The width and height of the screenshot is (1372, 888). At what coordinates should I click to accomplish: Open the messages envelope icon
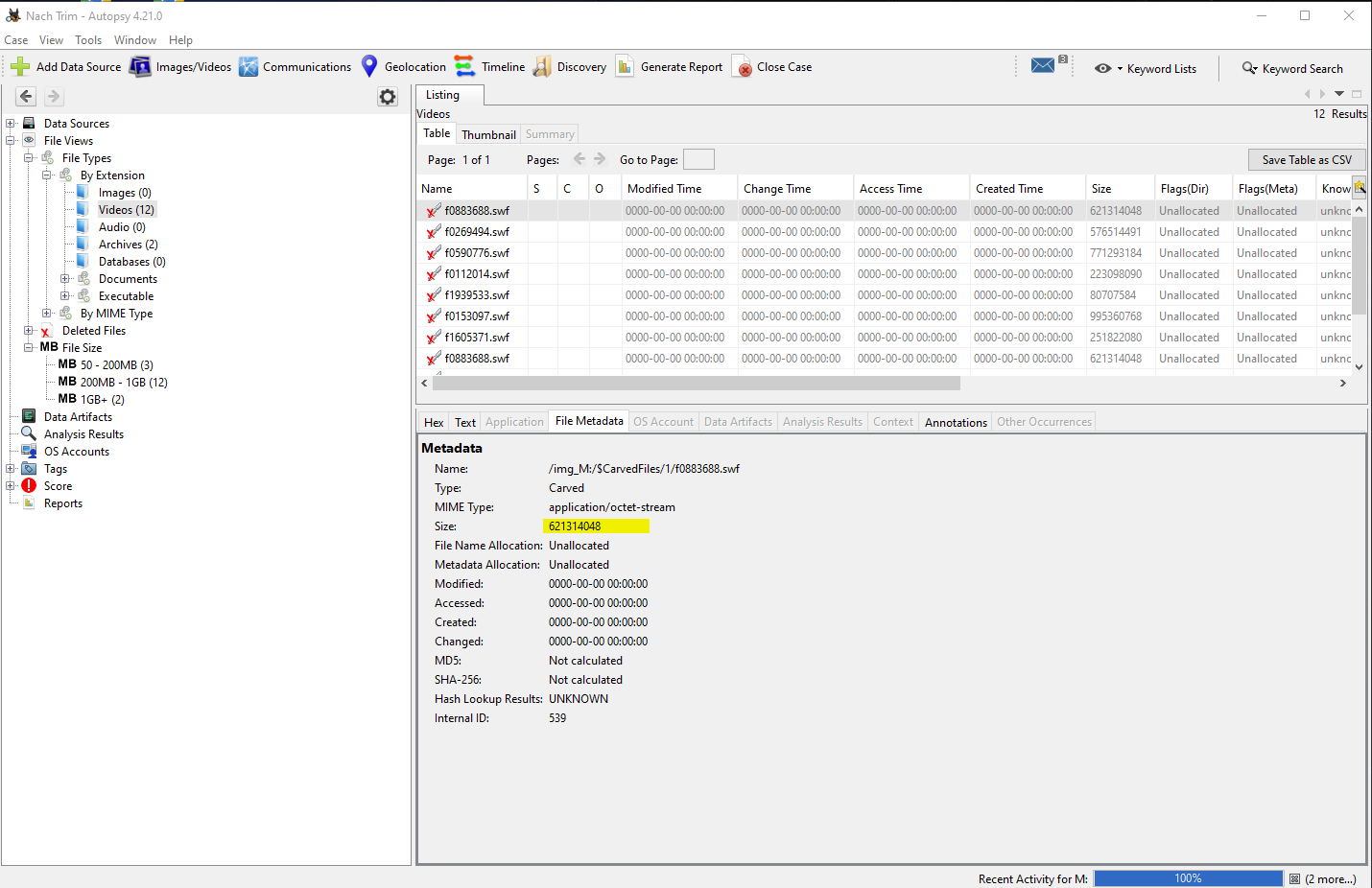click(1043, 65)
